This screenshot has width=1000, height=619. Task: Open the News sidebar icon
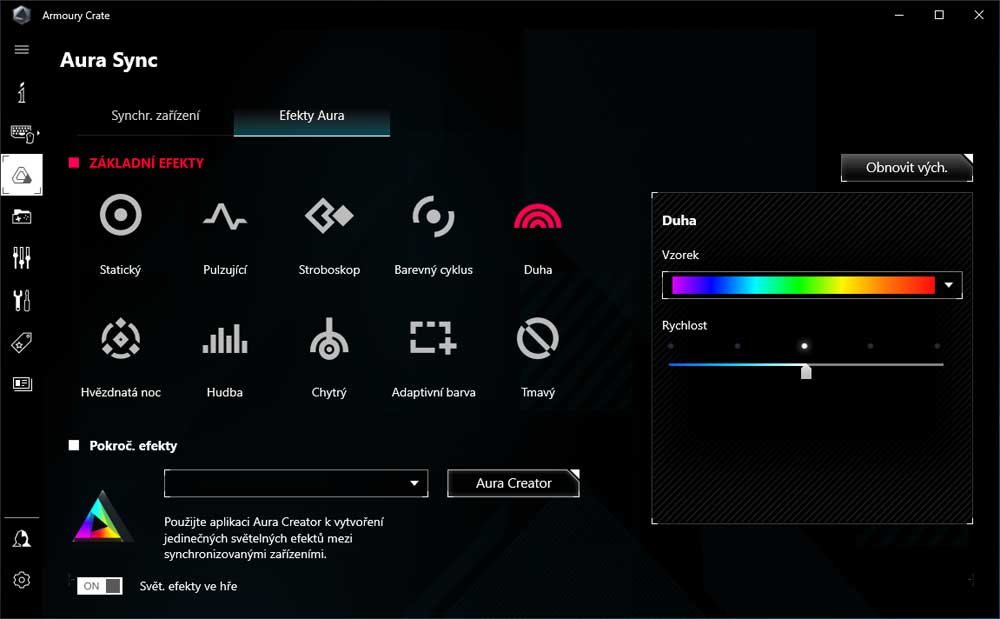click(22, 384)
